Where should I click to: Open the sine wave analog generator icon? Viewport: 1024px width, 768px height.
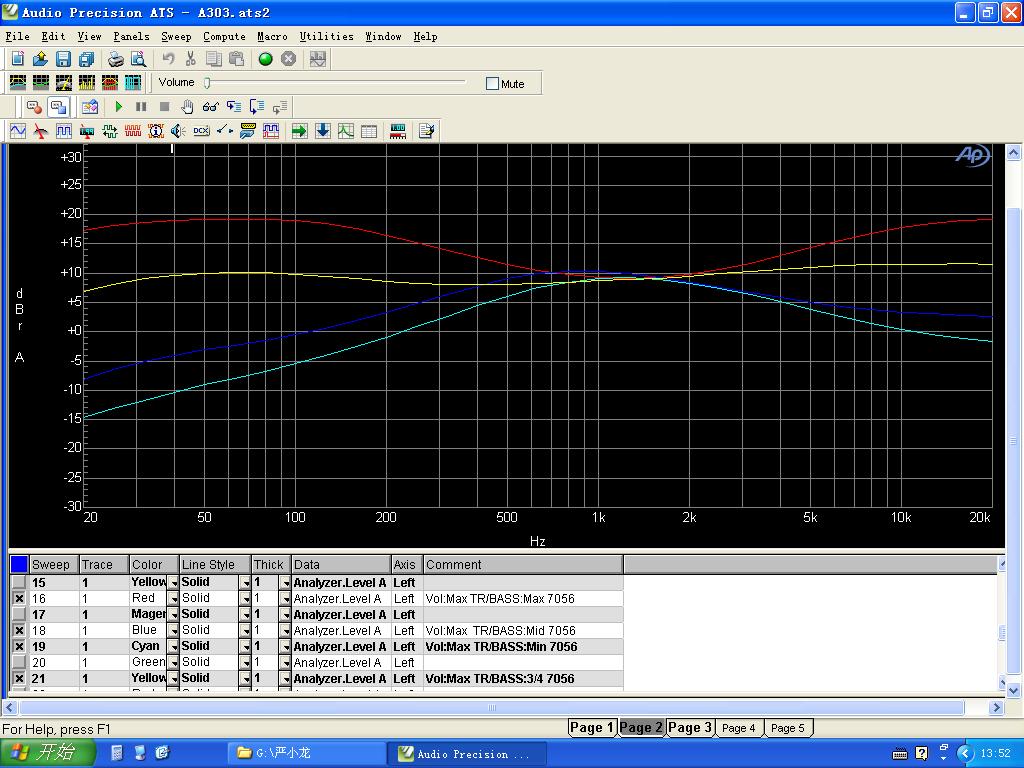pos(18,131)
